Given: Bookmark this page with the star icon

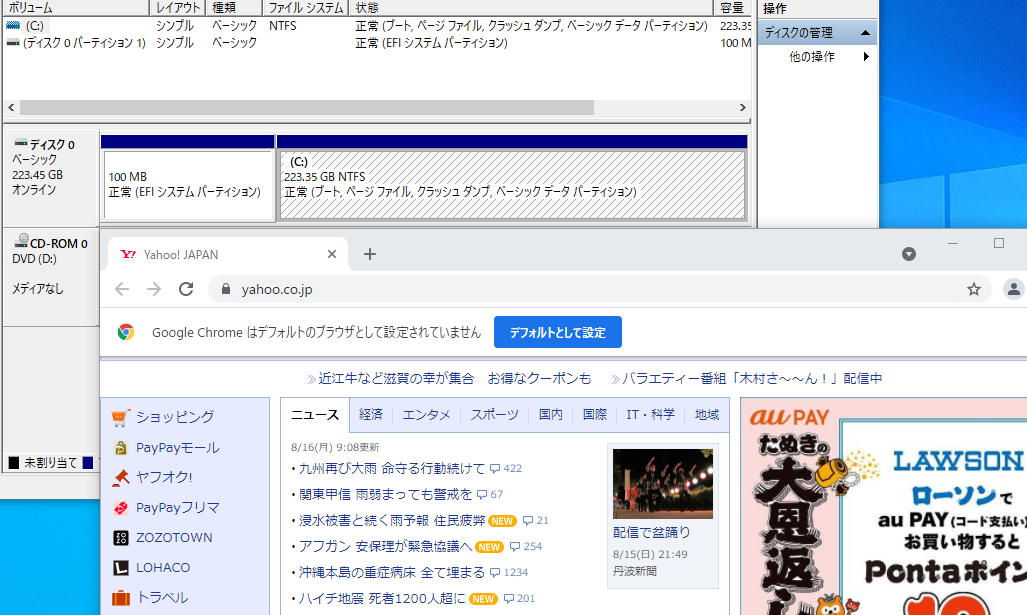Looking at the screenshot, I should [x=974, y=289].
